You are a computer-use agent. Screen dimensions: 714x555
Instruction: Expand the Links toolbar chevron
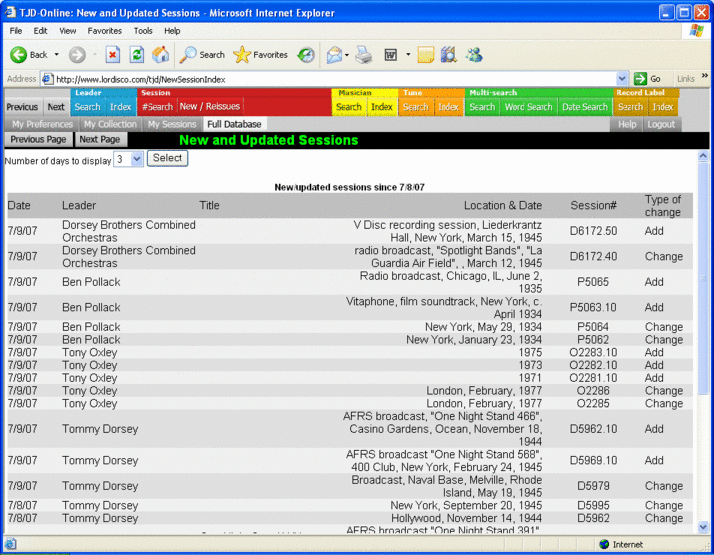[x=705, y=76]
